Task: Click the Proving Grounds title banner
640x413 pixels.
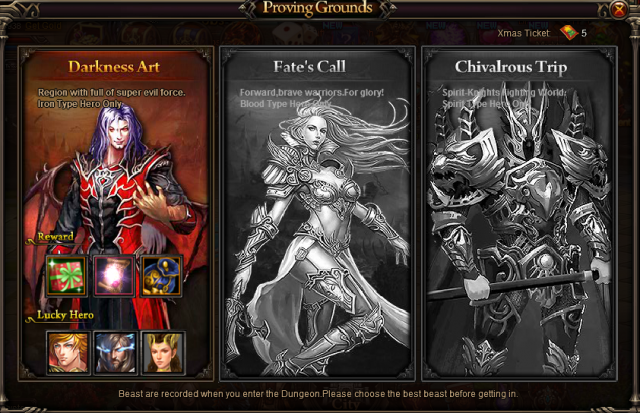Action: [318, 8]
